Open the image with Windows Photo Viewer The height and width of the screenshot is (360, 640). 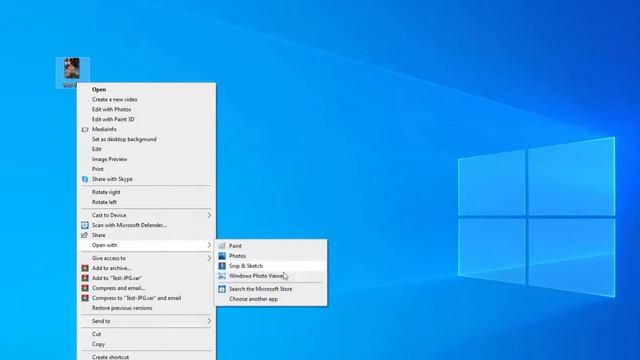[271, 276]
